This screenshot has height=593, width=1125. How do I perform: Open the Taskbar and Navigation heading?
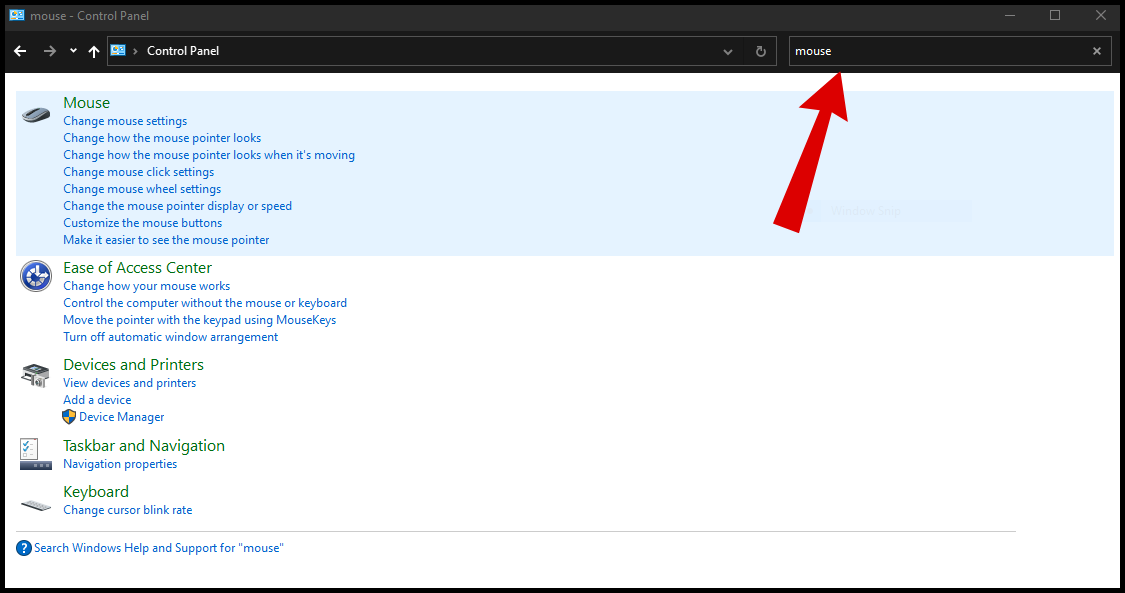point(143,445)
